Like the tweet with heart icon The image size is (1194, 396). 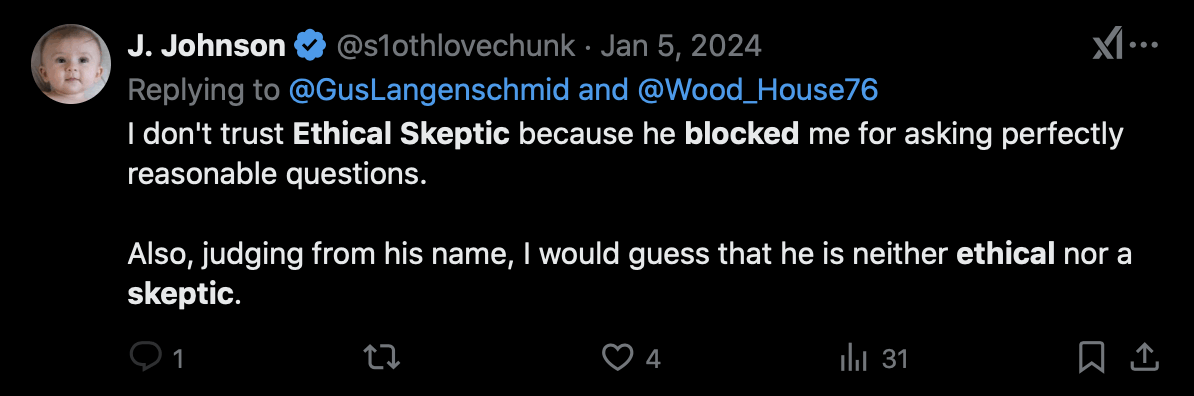(x=618, y=357)
